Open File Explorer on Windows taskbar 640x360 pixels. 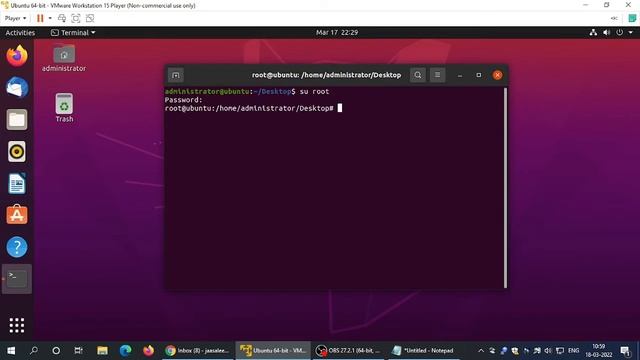point(102,350)
